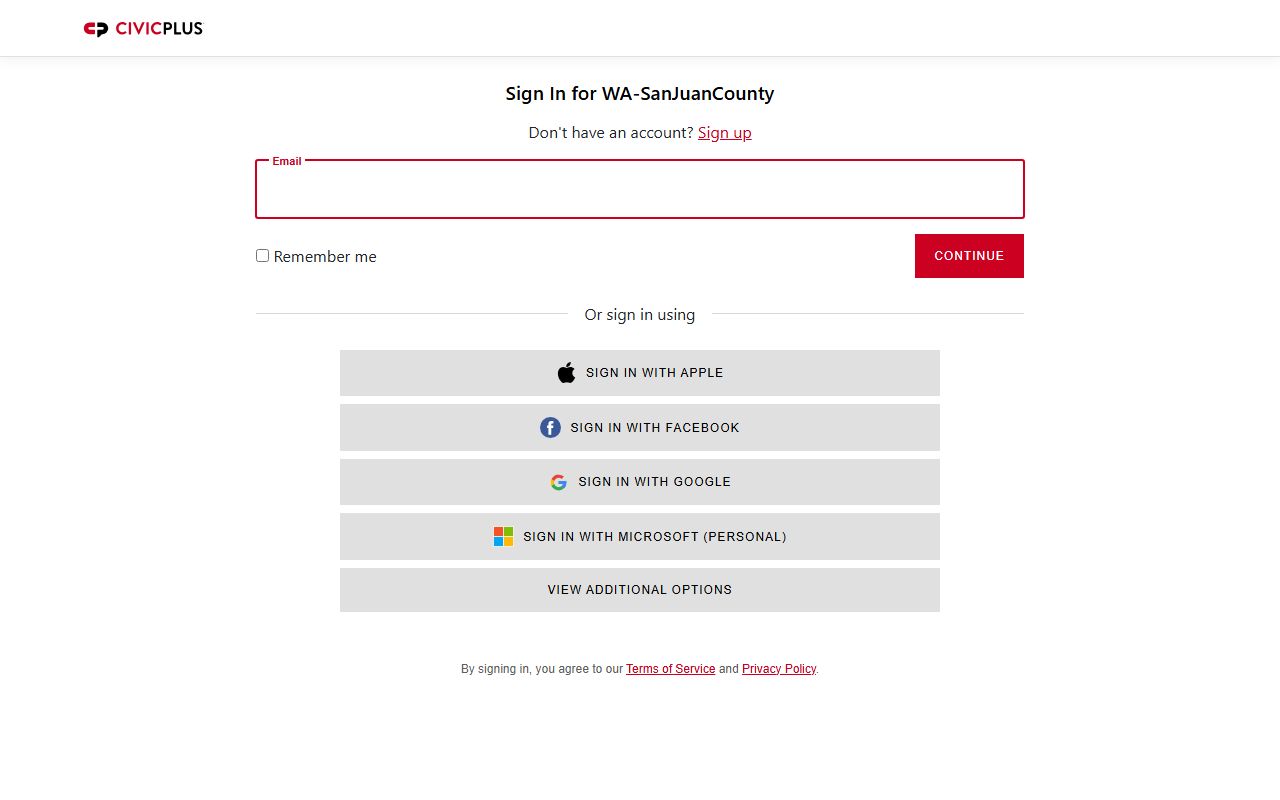Screen dimensions: 1280x800
Task: Open the Privacy Policy link
Action: [x=779, y=669]
